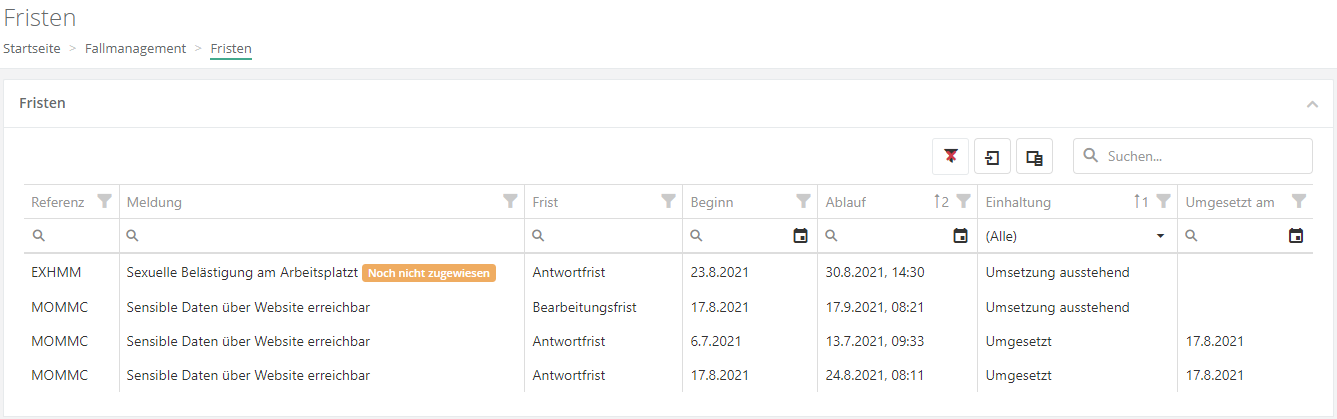This screenshot has height=419, width=1337.
Task: Collapse the Fristen panel
Action: [1312, 104]
